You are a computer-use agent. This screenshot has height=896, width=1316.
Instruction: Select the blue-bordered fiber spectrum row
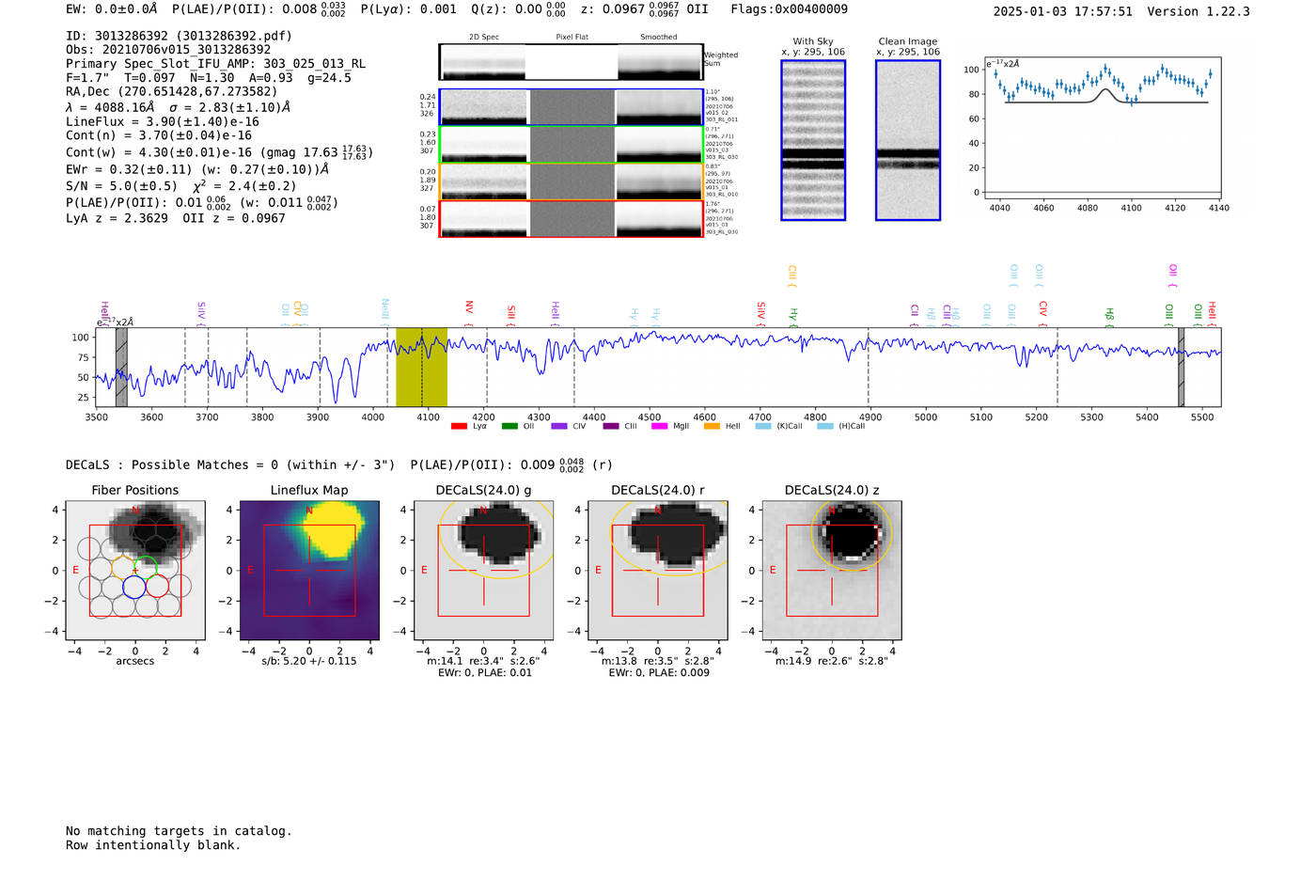(x=571, y=107)
